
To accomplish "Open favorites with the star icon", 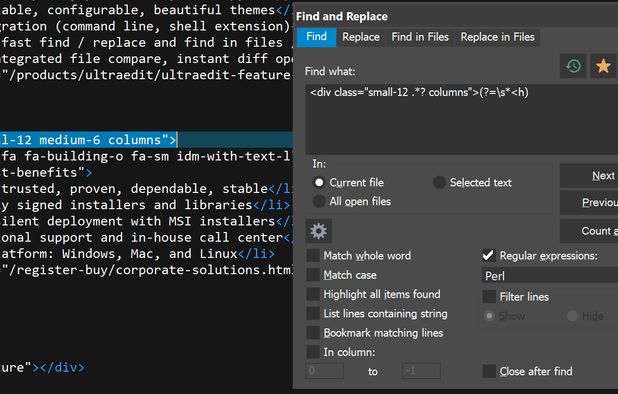I will click(603, 66).
